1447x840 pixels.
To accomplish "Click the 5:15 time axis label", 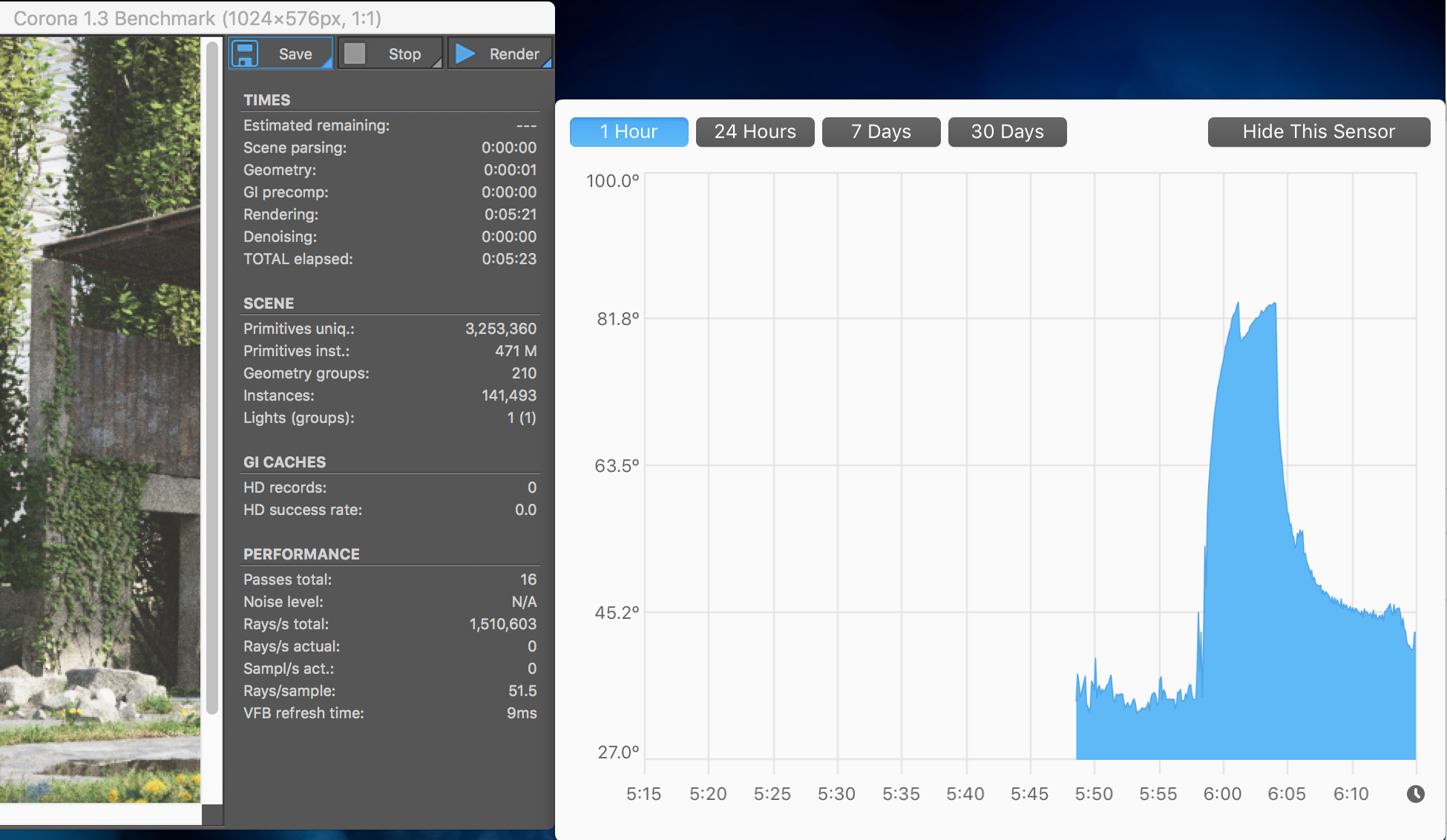I will coord(643,794).
